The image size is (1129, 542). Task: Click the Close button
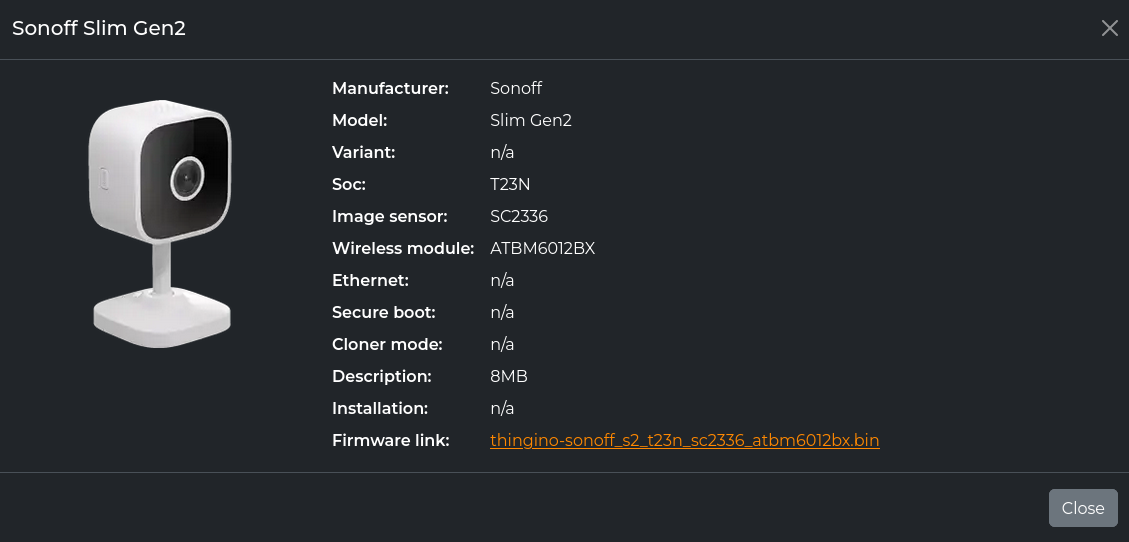click(x=1083, y=508)
